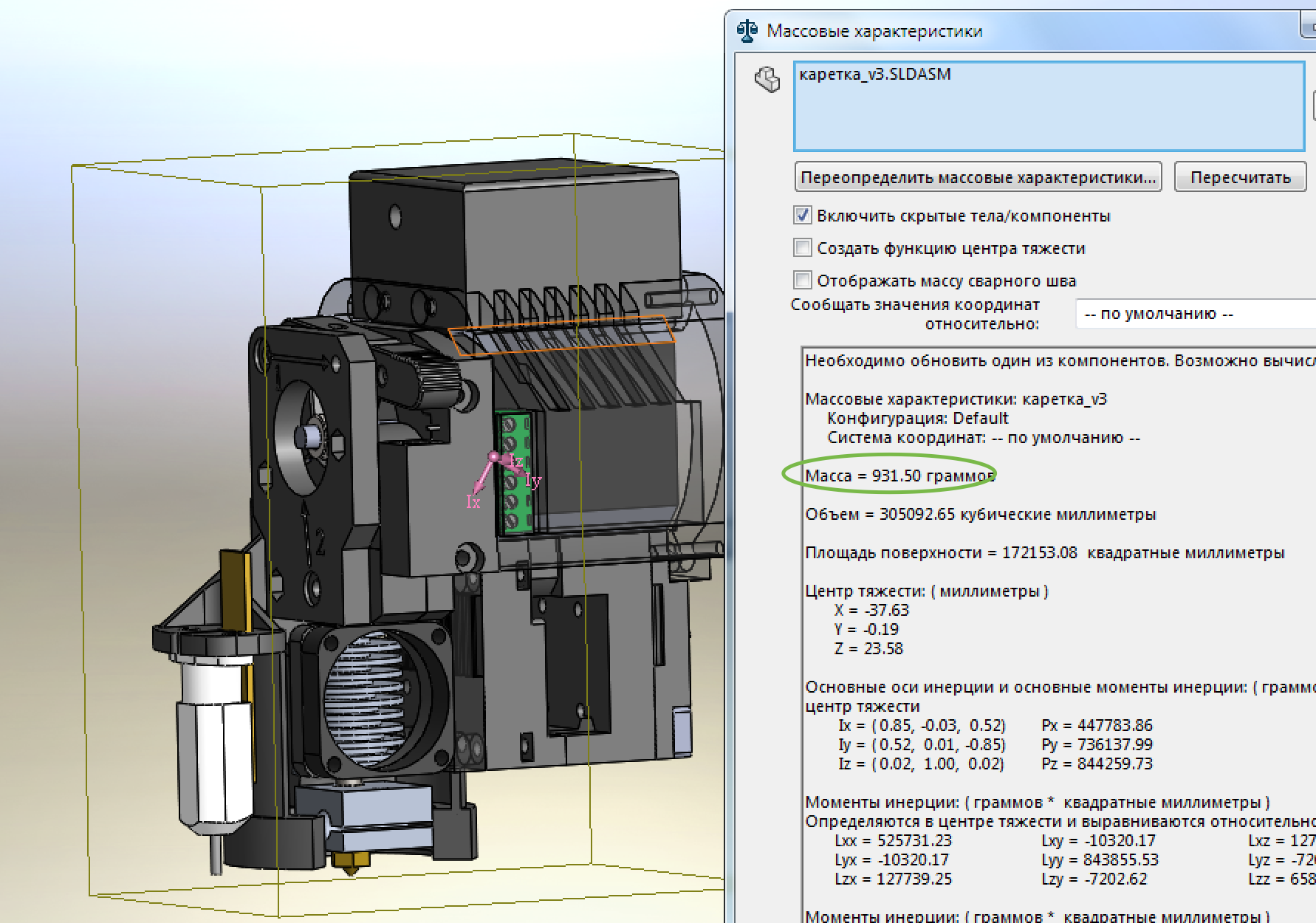The height and width of the screenshot is (923, 1316).
Task: Select the каретка_v3.SLDASM entry in the selection box
Action: pos(875,75)
